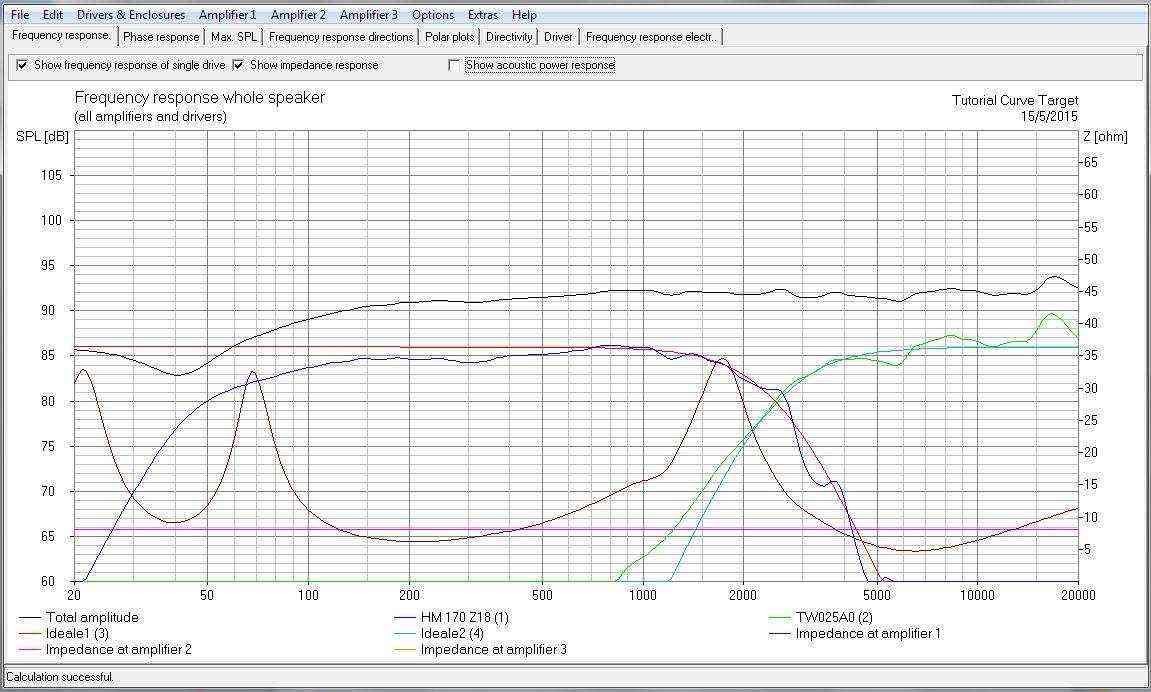
Task: Open the File menu
Action: tap(20, 15)
